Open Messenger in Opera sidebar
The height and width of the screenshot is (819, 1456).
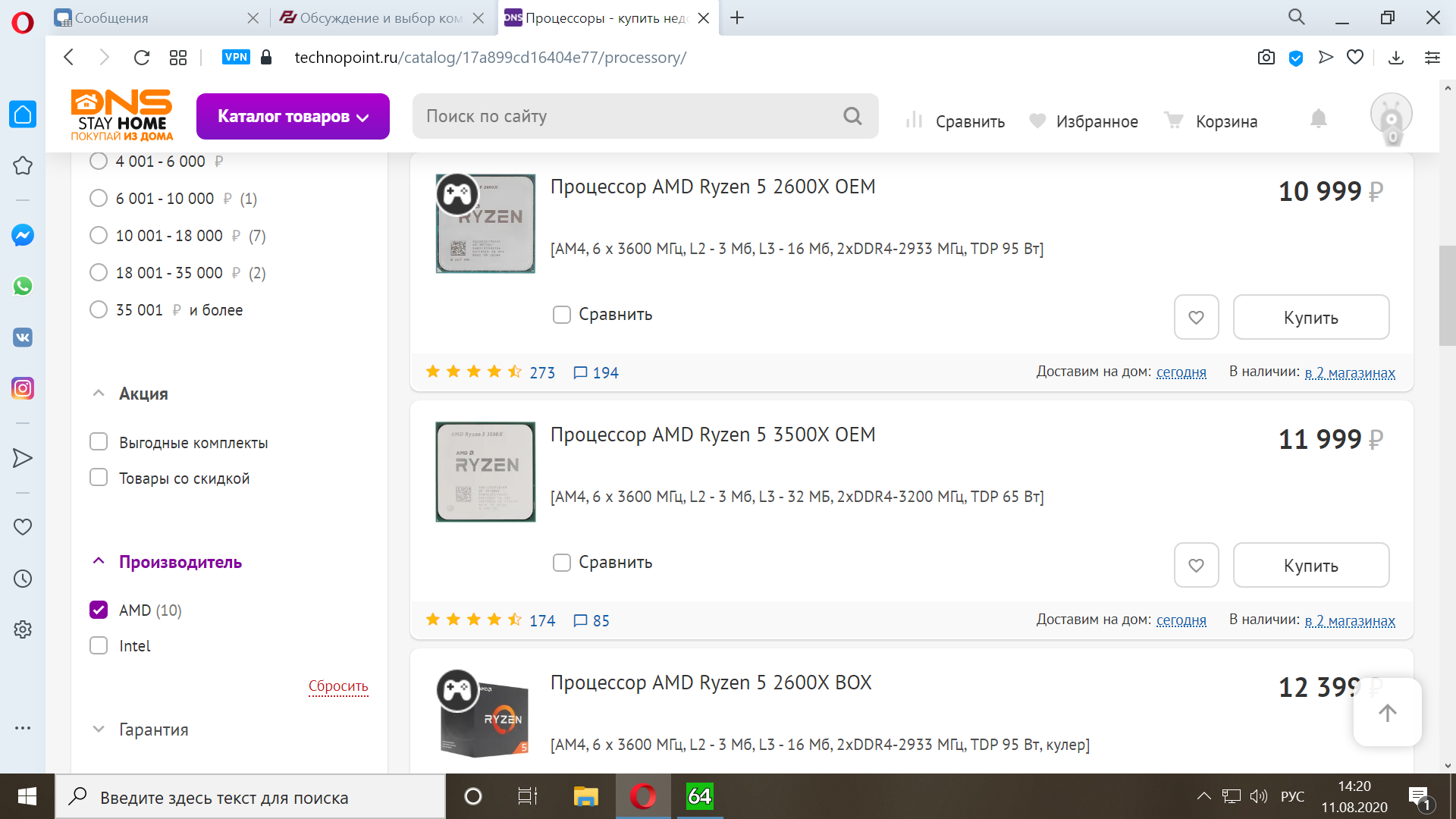pyautogui.click(x=23, y=235)
